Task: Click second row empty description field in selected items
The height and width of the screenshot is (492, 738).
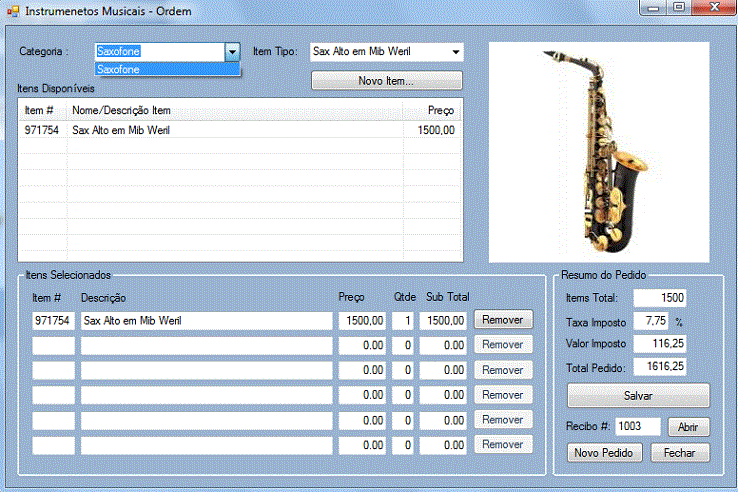Action: click(207, 346)
